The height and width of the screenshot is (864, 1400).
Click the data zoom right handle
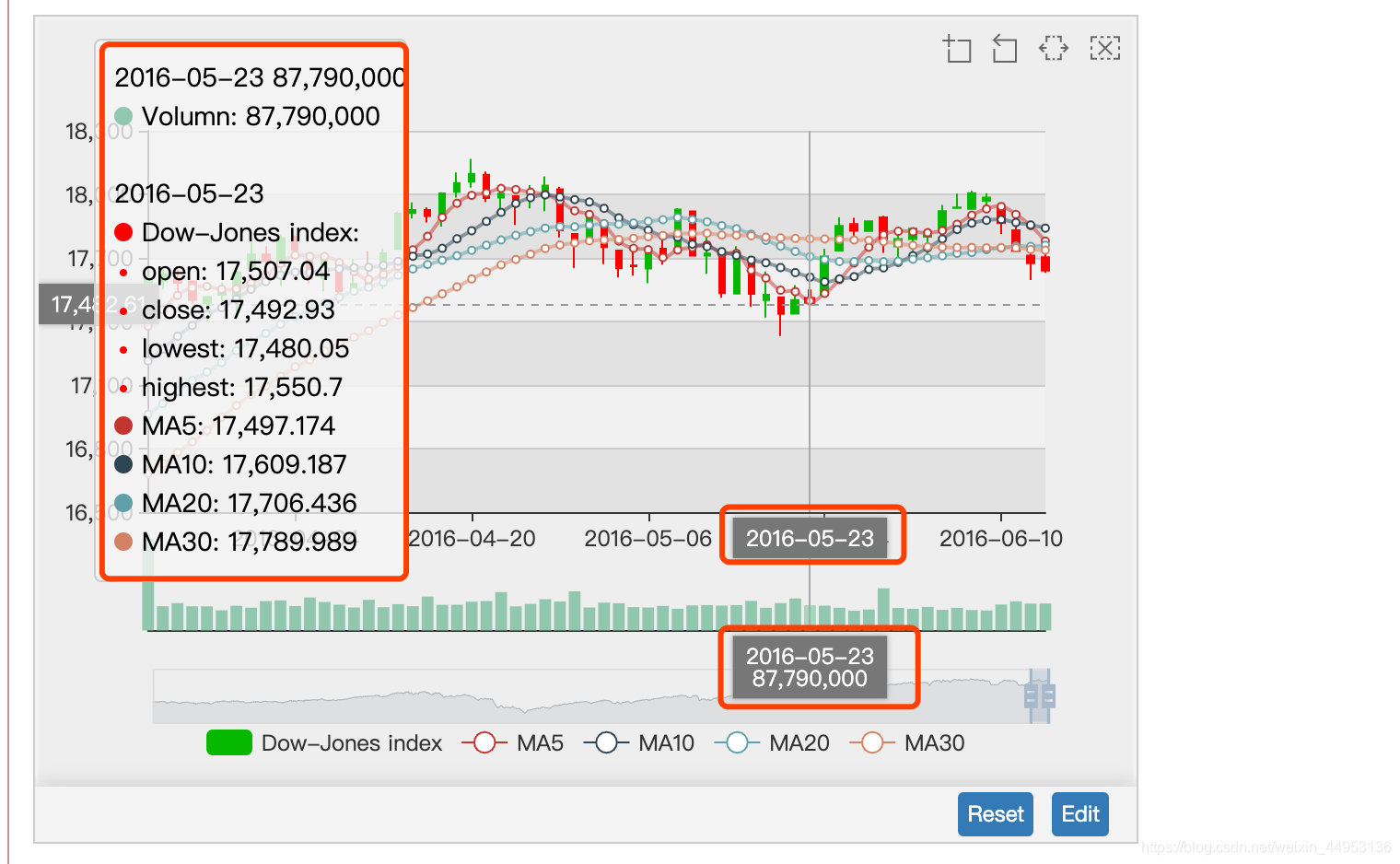coord(1048,695)
